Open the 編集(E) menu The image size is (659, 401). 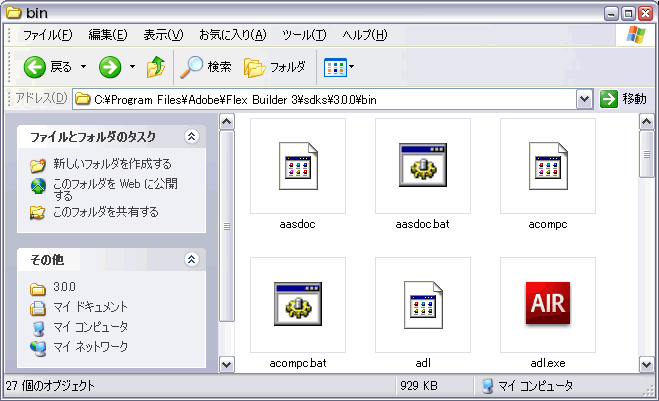108,35
